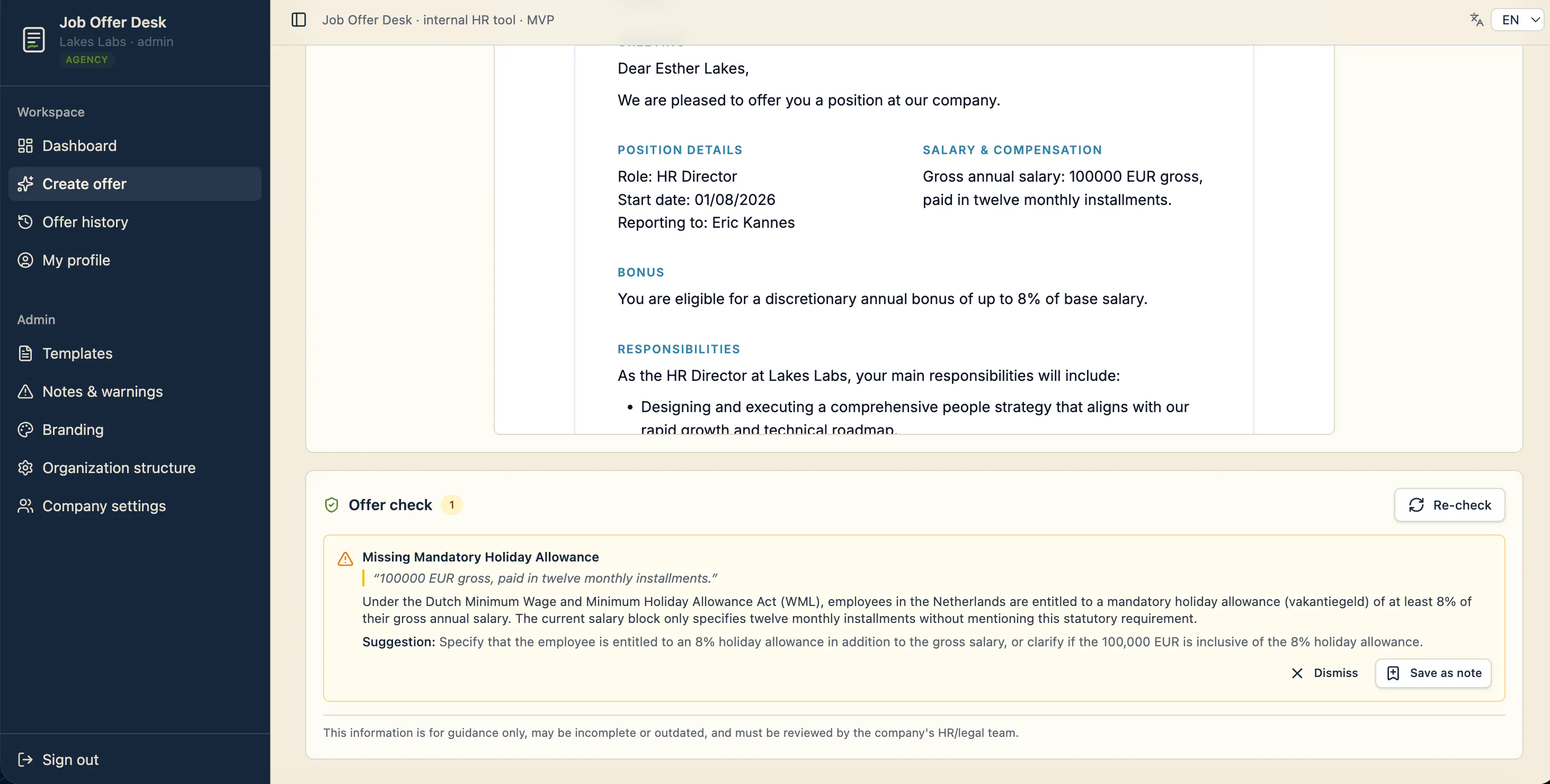Open Offer history page
Image resolution: width=1550 pixels, height=784 pixels.
tap(135, 222)
